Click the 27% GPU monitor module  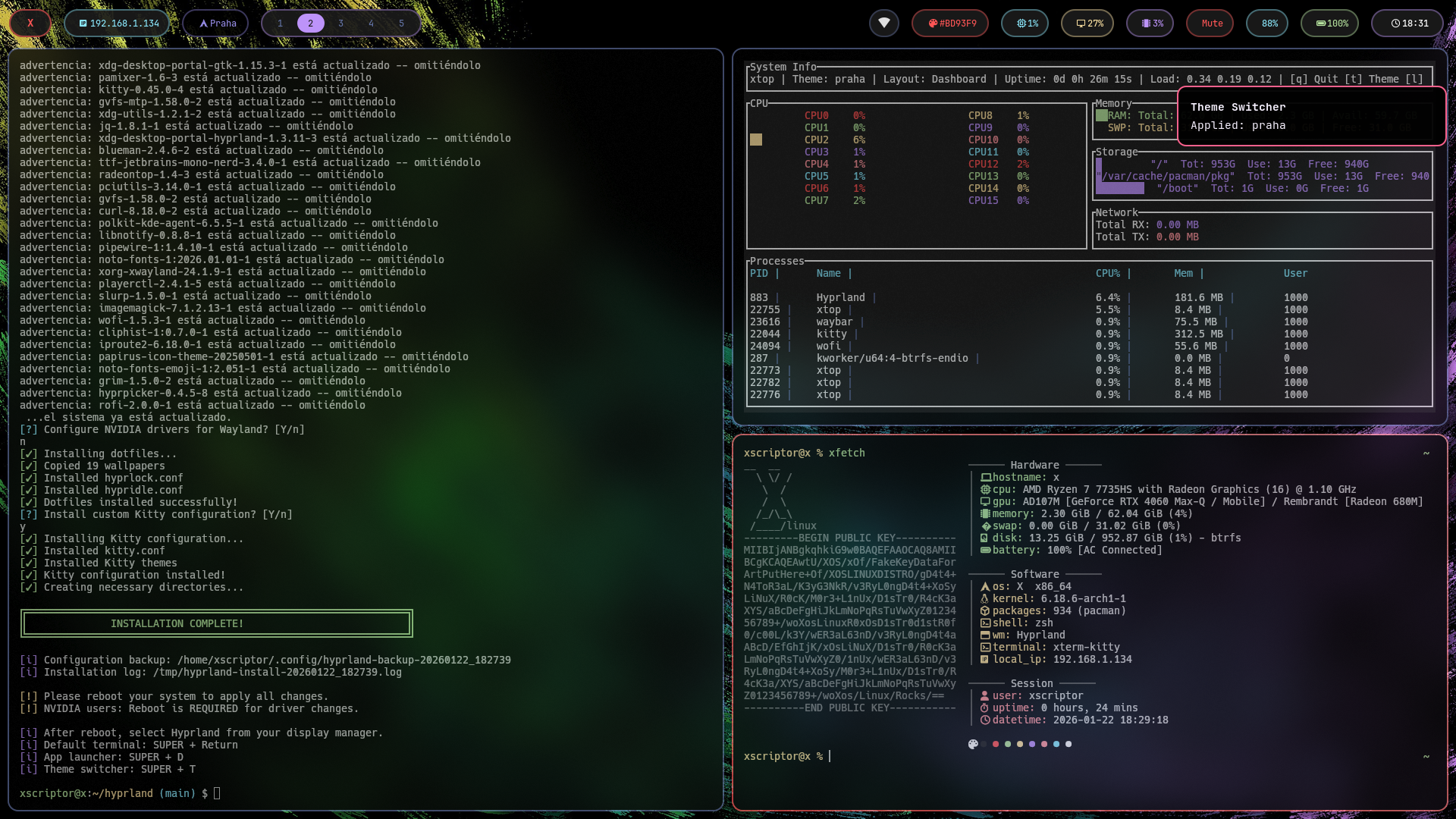tap(1089, 23)
